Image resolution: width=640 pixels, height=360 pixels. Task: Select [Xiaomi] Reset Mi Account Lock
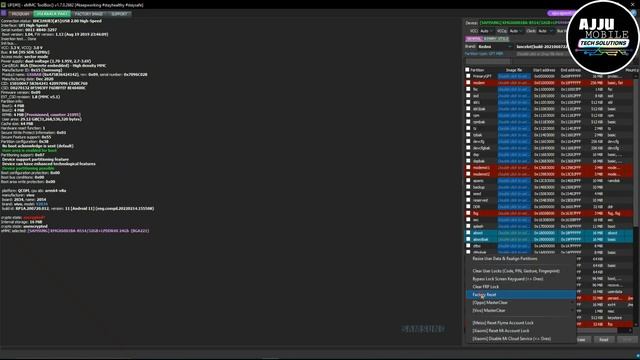[x=521, y=331]
